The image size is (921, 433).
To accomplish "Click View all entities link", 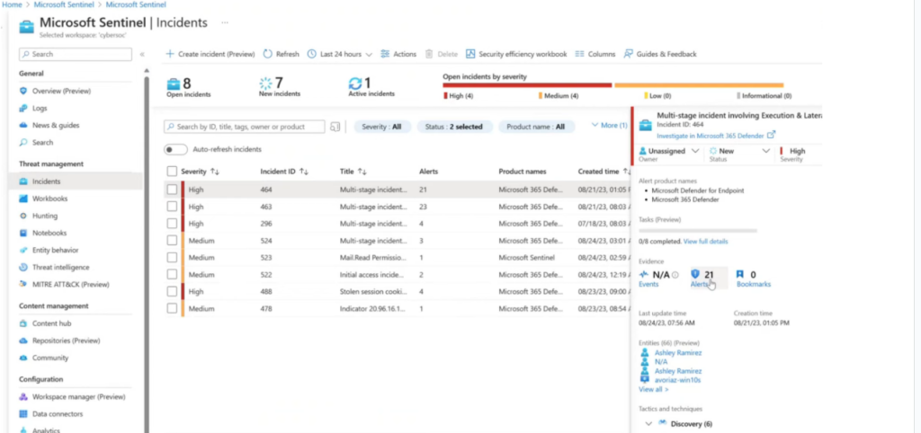I will click(653, 389).
